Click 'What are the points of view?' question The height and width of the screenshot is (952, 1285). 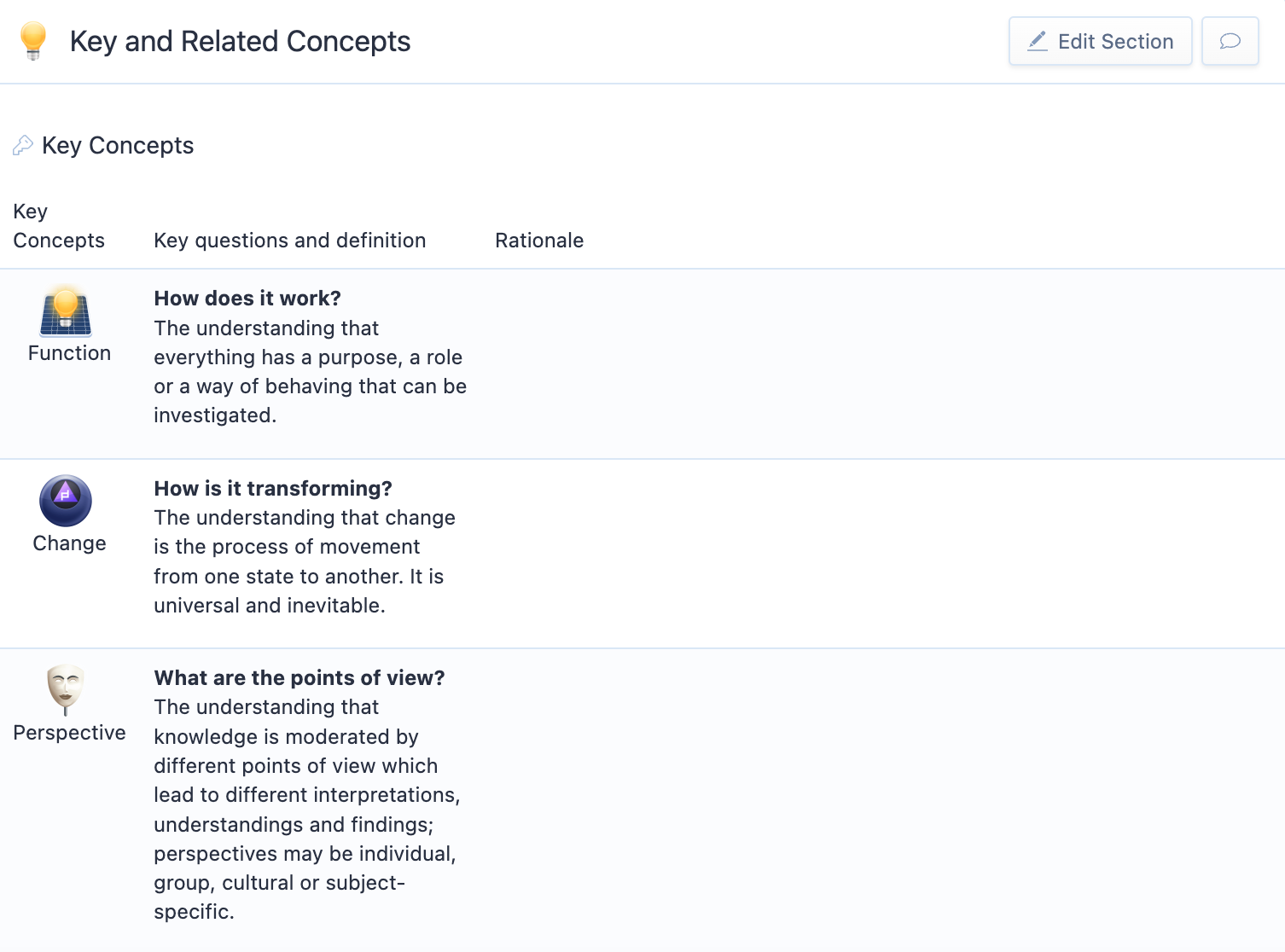point(299,678)
